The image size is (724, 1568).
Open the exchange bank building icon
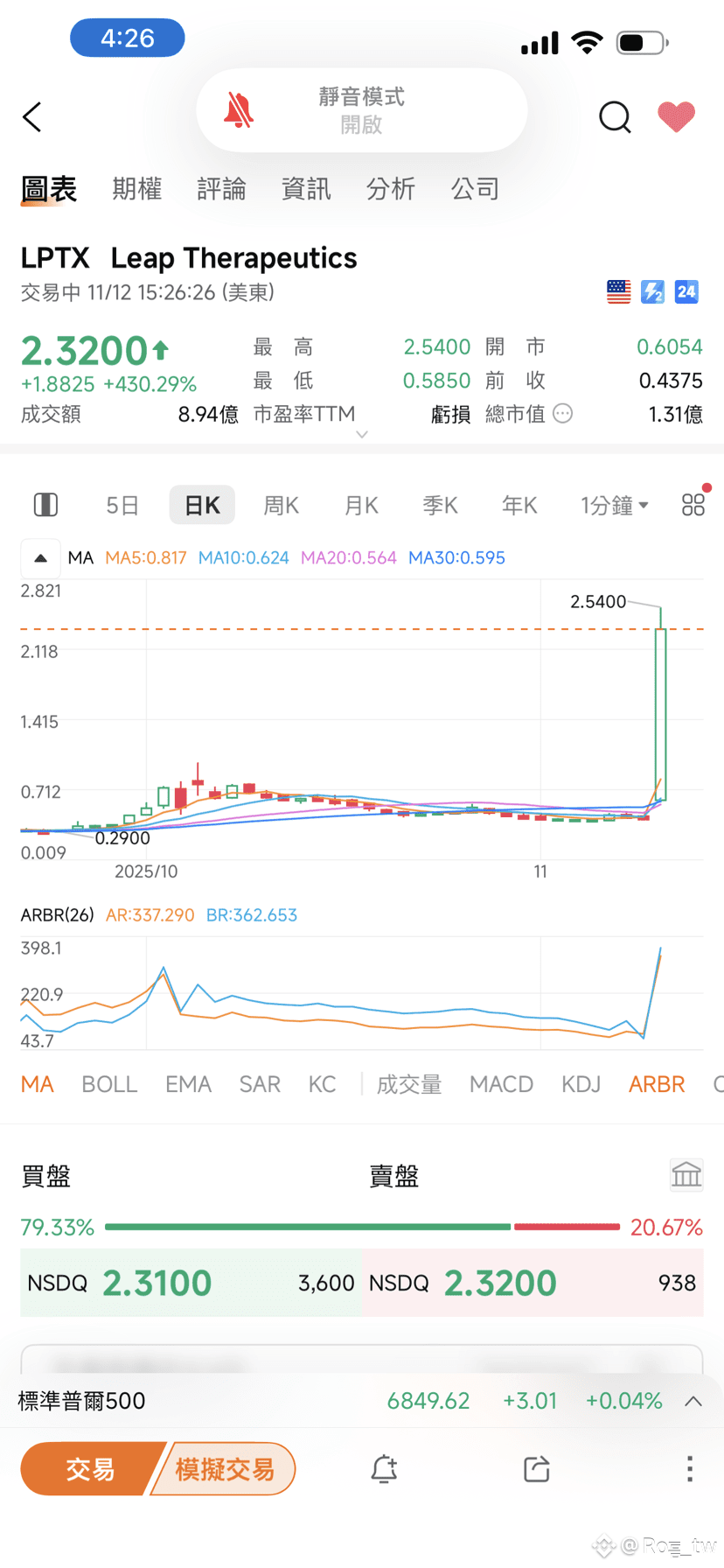coord(686,1174)
